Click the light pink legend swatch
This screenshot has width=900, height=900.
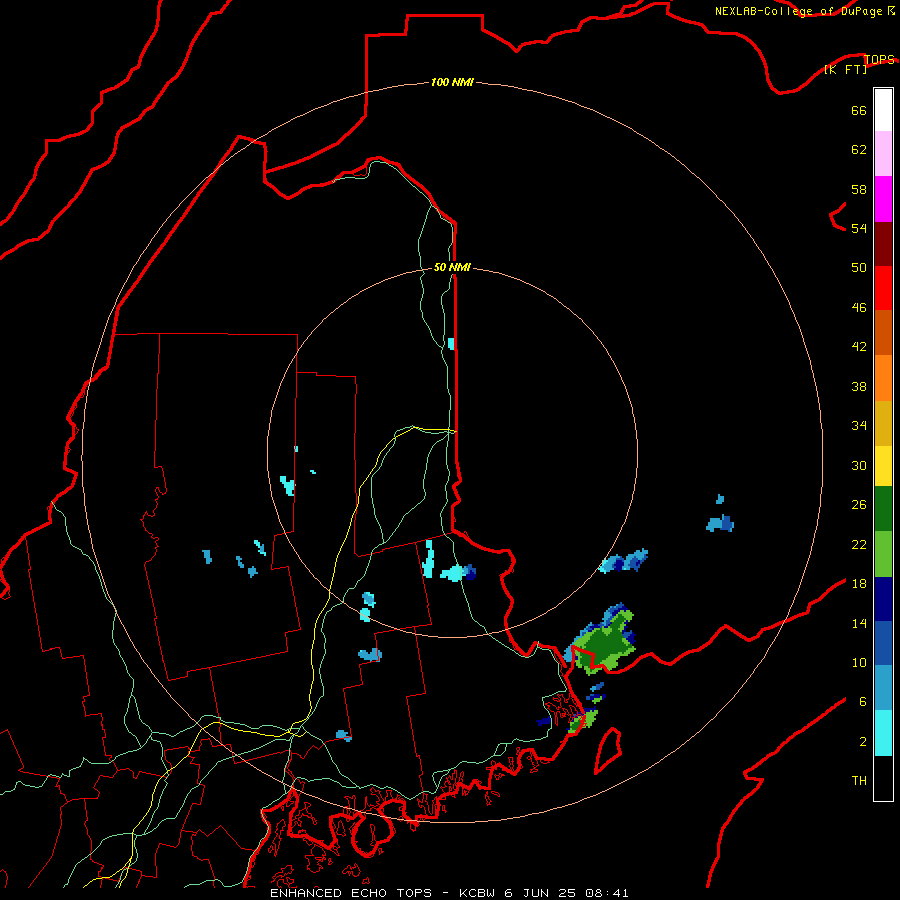click(883, 154)
